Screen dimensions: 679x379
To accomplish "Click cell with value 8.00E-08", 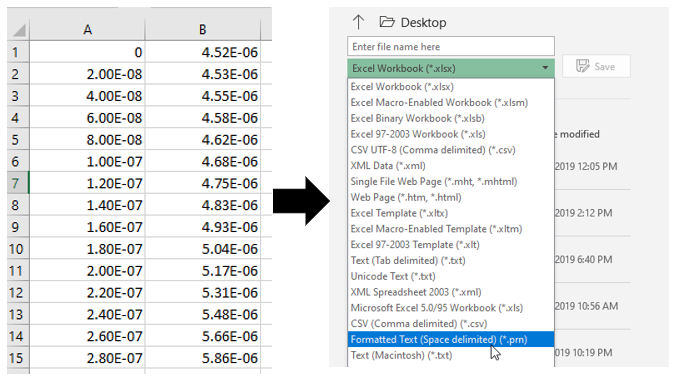I will (87, 140).
